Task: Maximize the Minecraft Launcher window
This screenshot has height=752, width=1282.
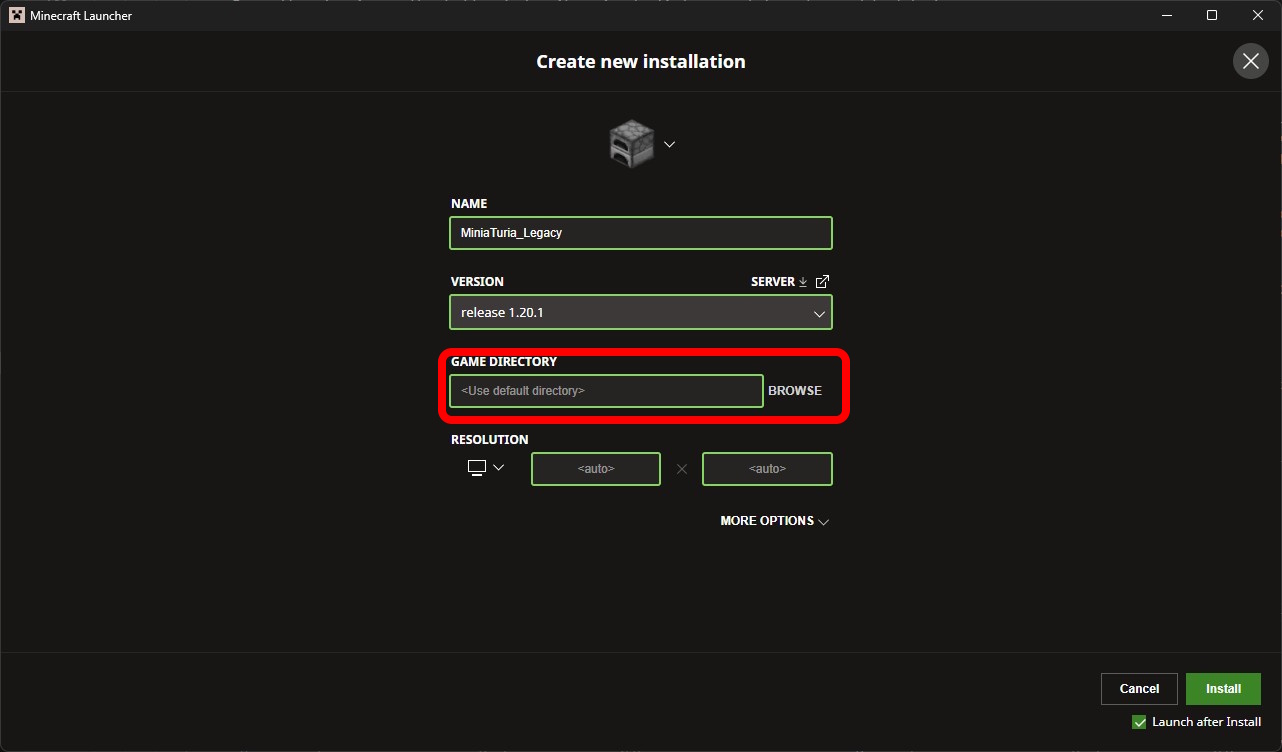Action: point(1212,15)
